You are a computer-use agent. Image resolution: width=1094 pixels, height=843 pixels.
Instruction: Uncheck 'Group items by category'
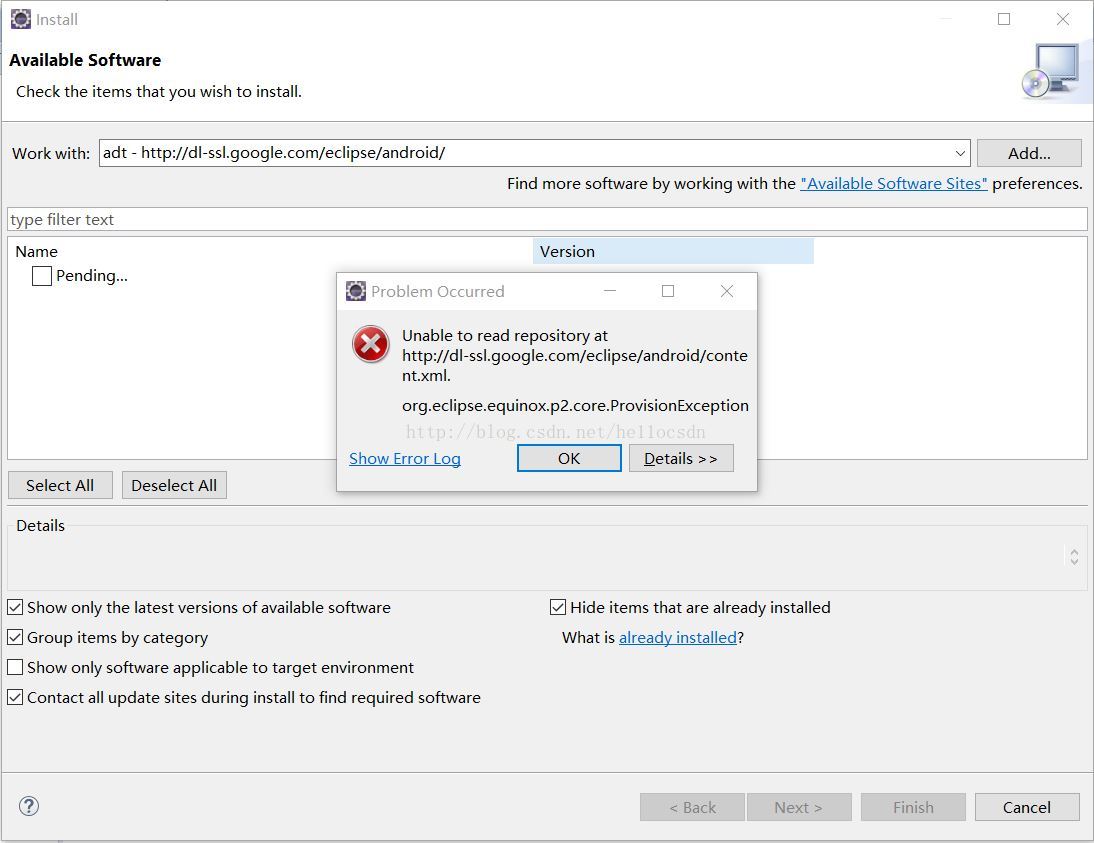(16, 637)
